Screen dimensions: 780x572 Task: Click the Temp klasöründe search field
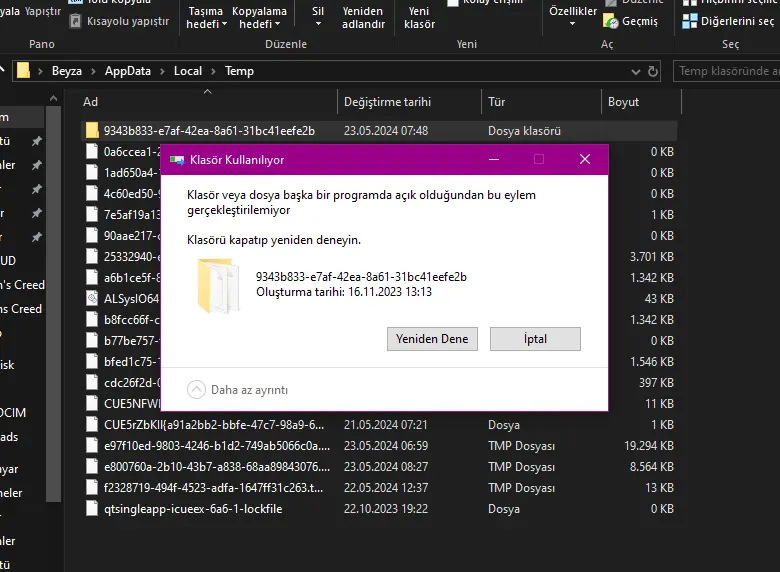[x=726, y=71]
